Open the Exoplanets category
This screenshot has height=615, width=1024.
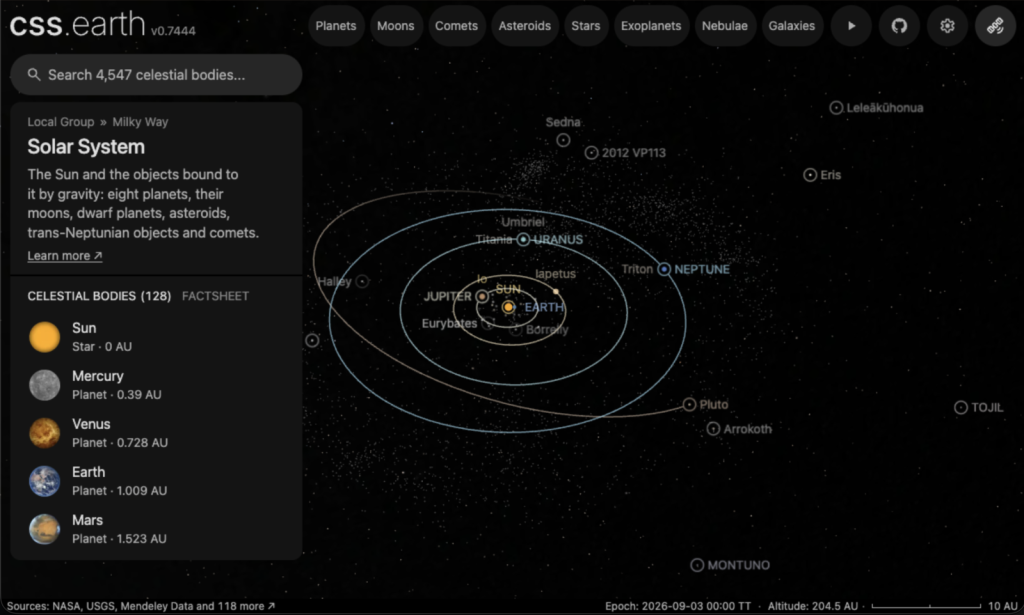651,26
